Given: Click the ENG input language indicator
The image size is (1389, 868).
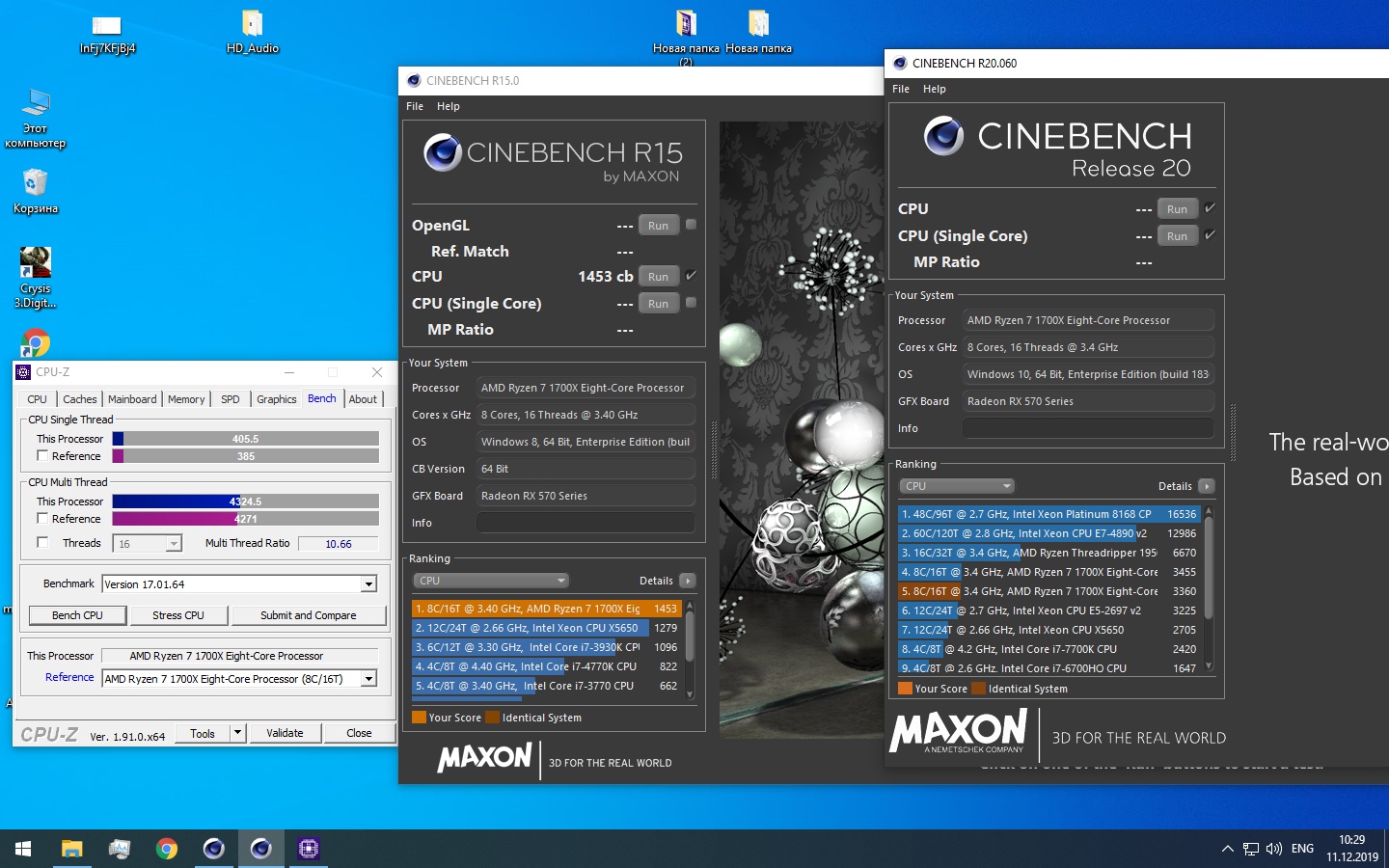Looking at the screenshot, I should coord(1302,849).
